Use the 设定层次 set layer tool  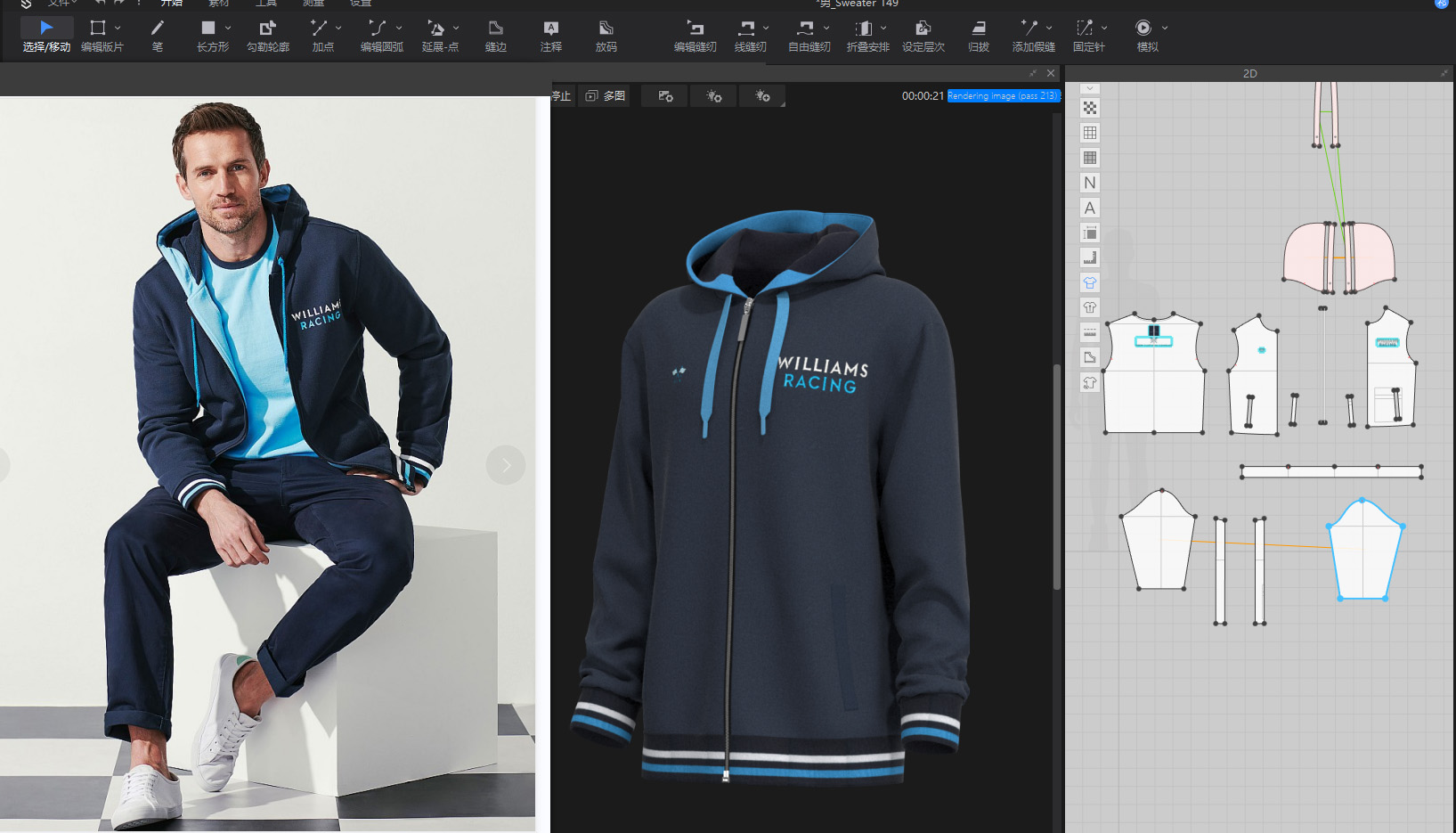point(923,36)
